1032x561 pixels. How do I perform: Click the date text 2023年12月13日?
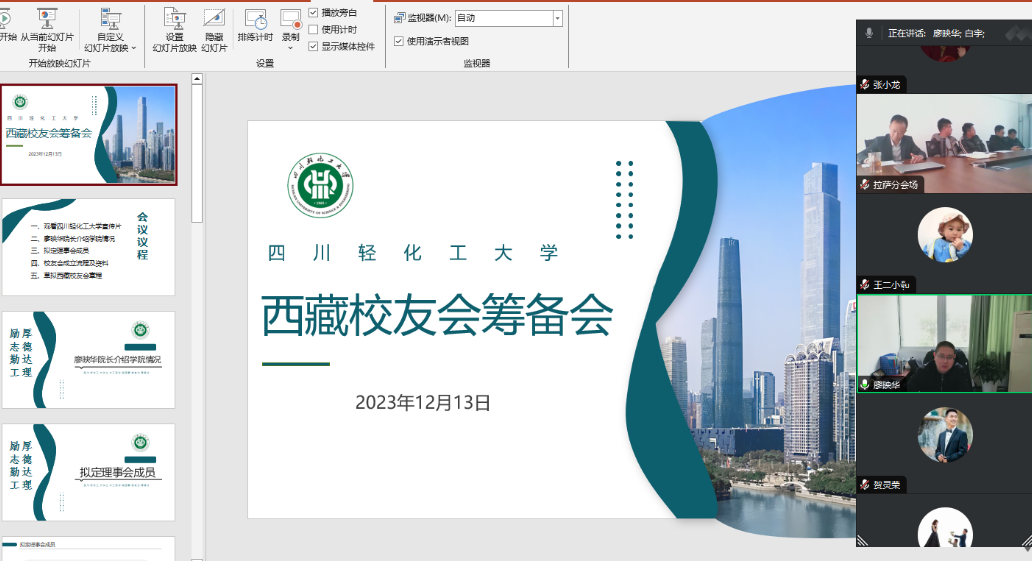[x=423, y=402]
